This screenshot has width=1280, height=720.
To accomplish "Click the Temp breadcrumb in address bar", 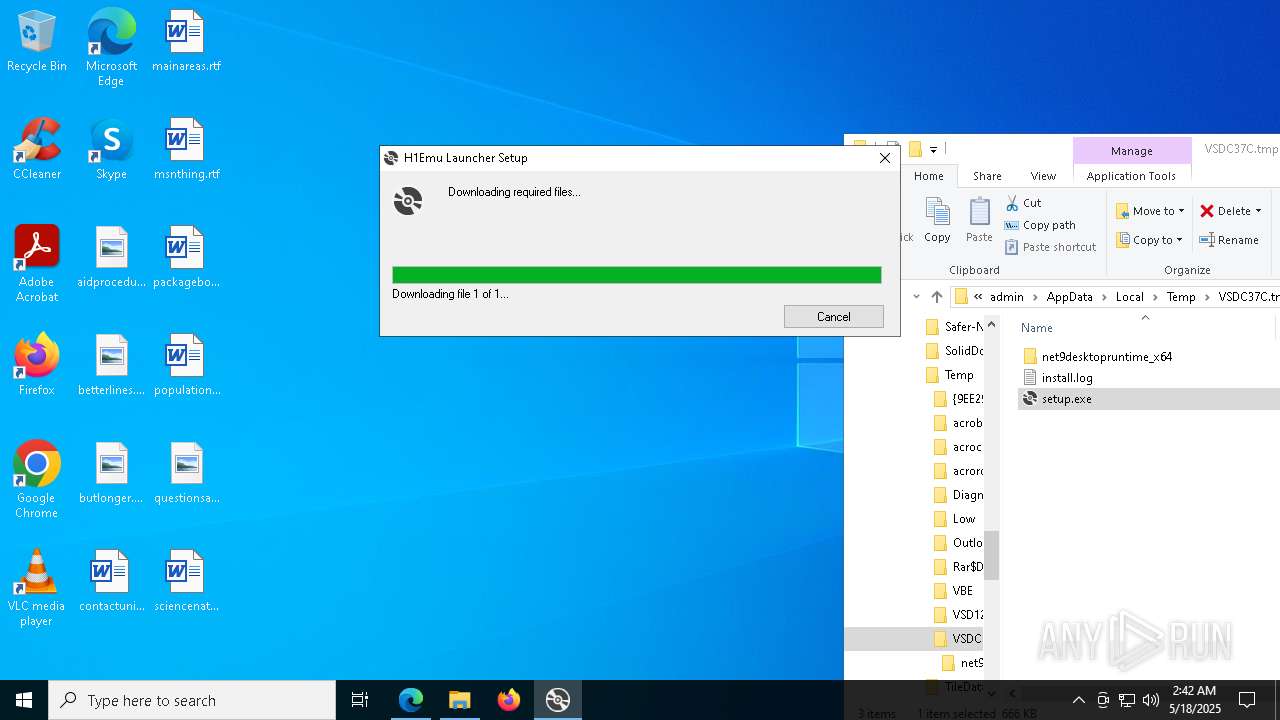I will 1181,297.
